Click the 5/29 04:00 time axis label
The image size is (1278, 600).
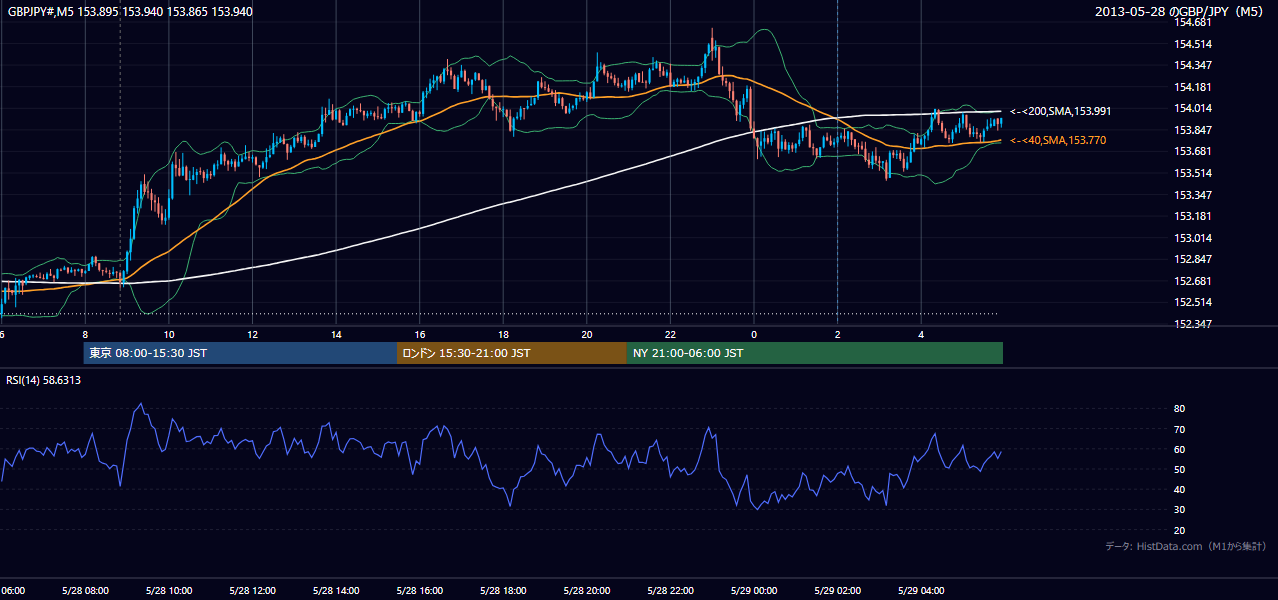(920, 591)
